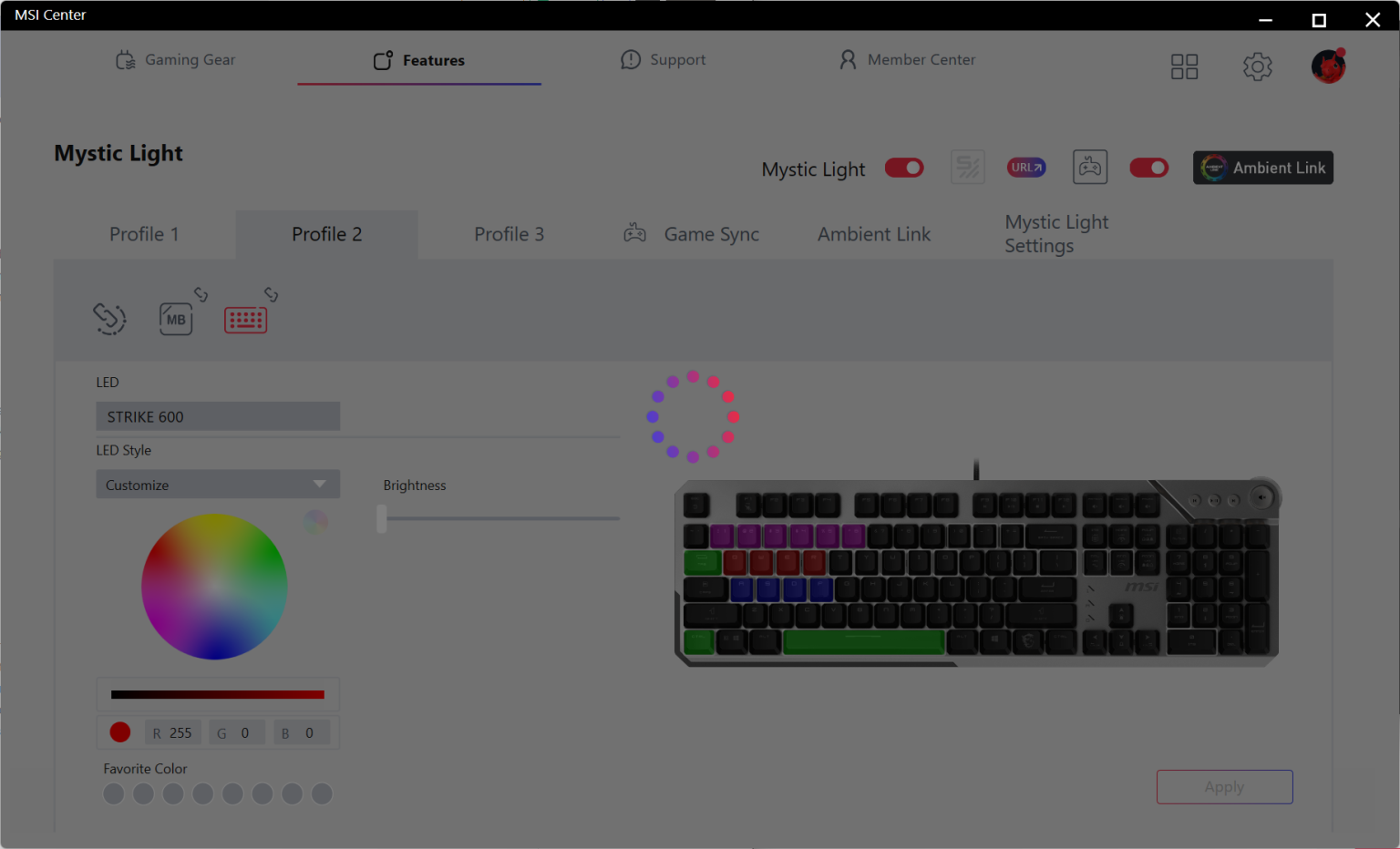
Task: Select Profile 2 tab
Action: [x=327, y=234]
